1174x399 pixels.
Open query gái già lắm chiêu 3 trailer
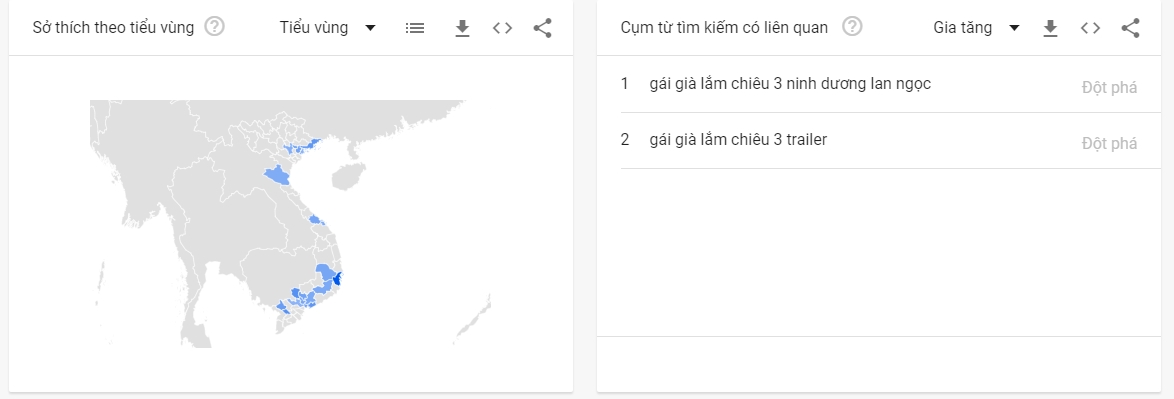tap(738, 139)
